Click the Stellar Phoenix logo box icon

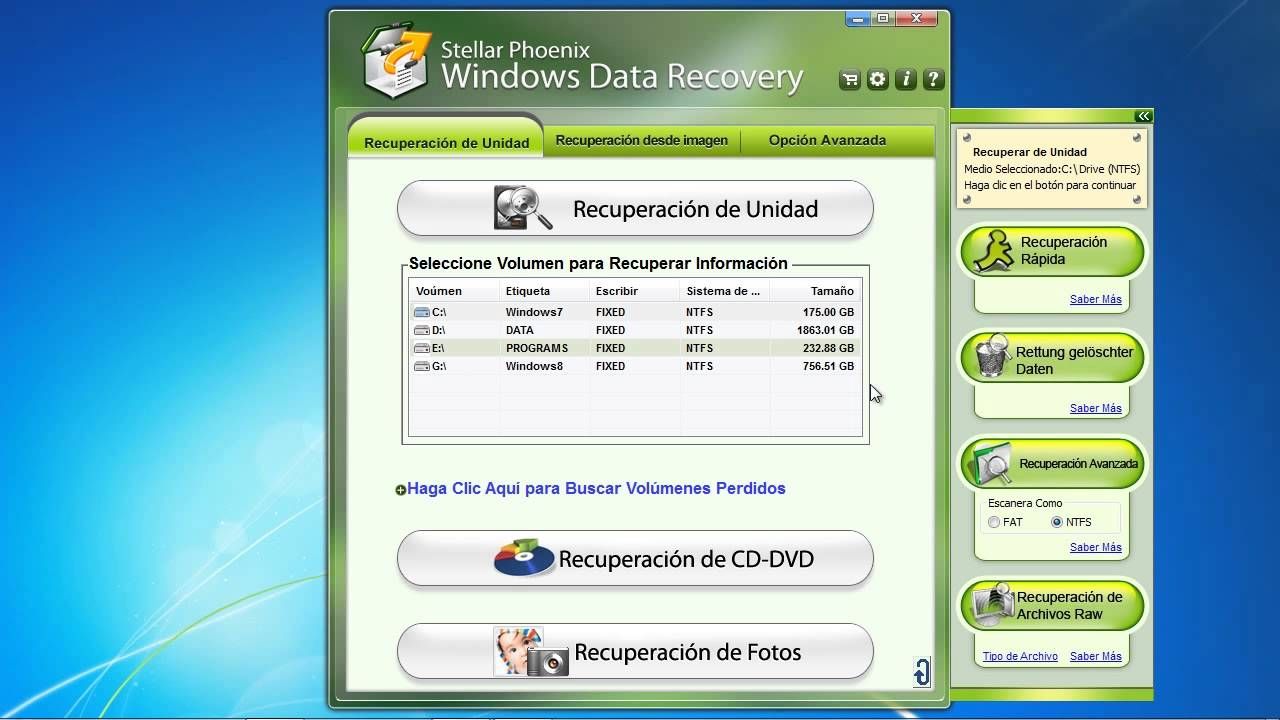click(x=397, y=62)
